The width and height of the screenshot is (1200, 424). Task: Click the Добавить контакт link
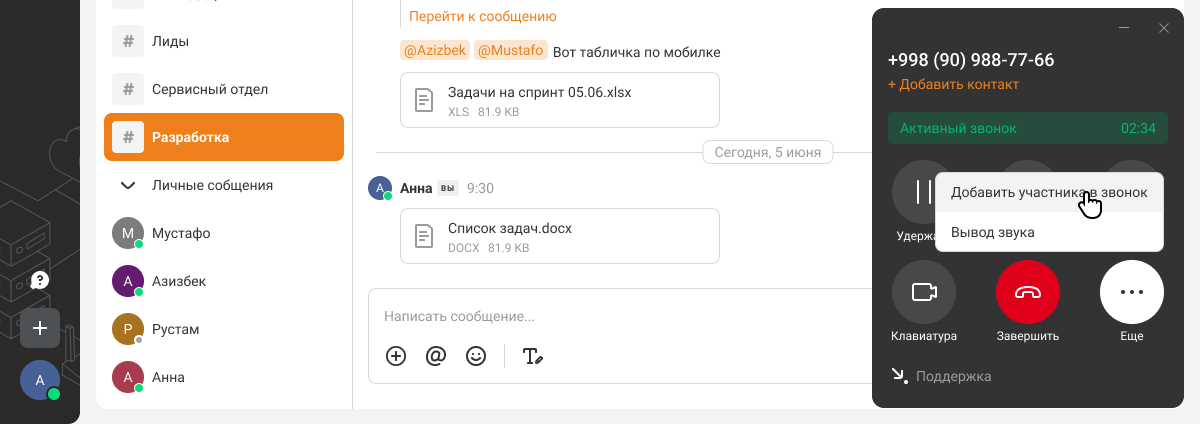tap(953, 85)
